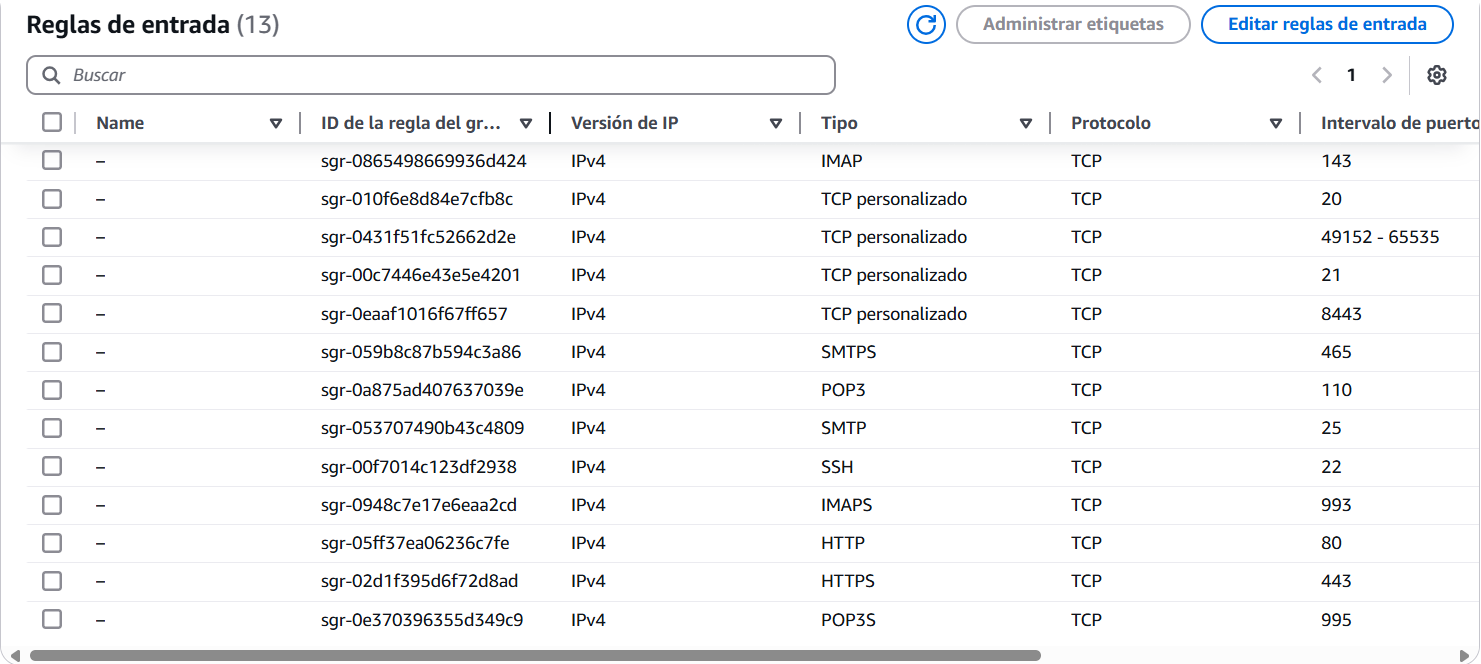The width and height of the screenshot is (1481, 664).
Task: Select all rules header checkbox
Action: 52,123
